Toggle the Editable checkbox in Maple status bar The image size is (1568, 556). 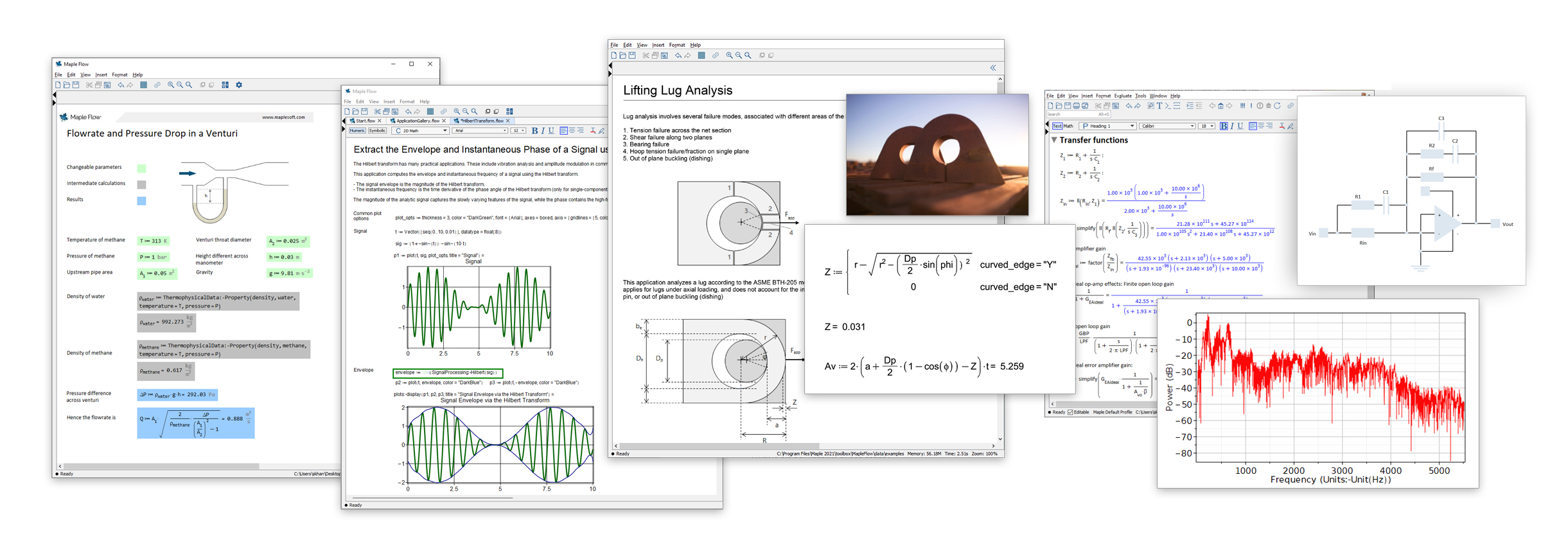1070,412
